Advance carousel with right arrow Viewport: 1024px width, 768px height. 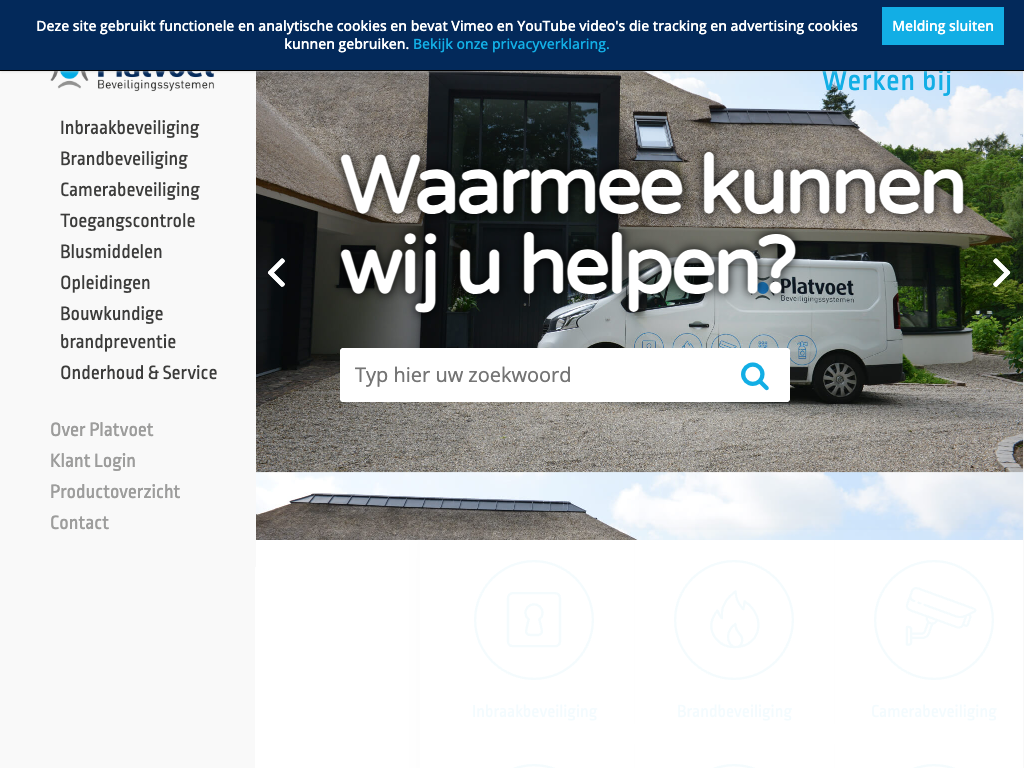1001,272
